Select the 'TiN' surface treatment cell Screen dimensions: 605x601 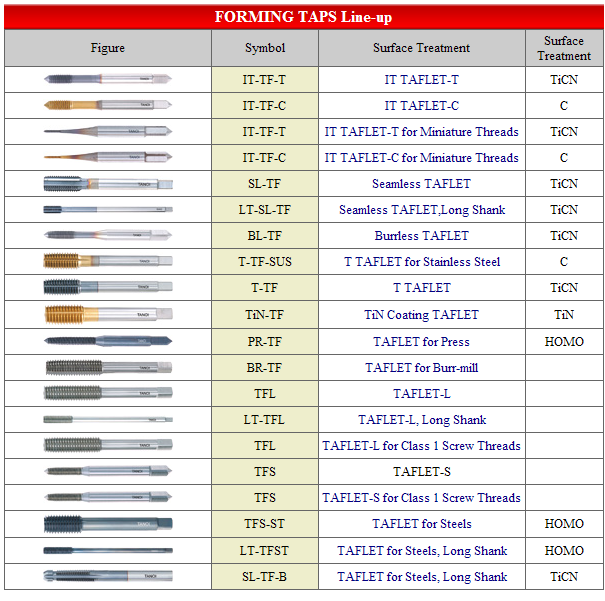pyautogui.click(x=564, y=314)
